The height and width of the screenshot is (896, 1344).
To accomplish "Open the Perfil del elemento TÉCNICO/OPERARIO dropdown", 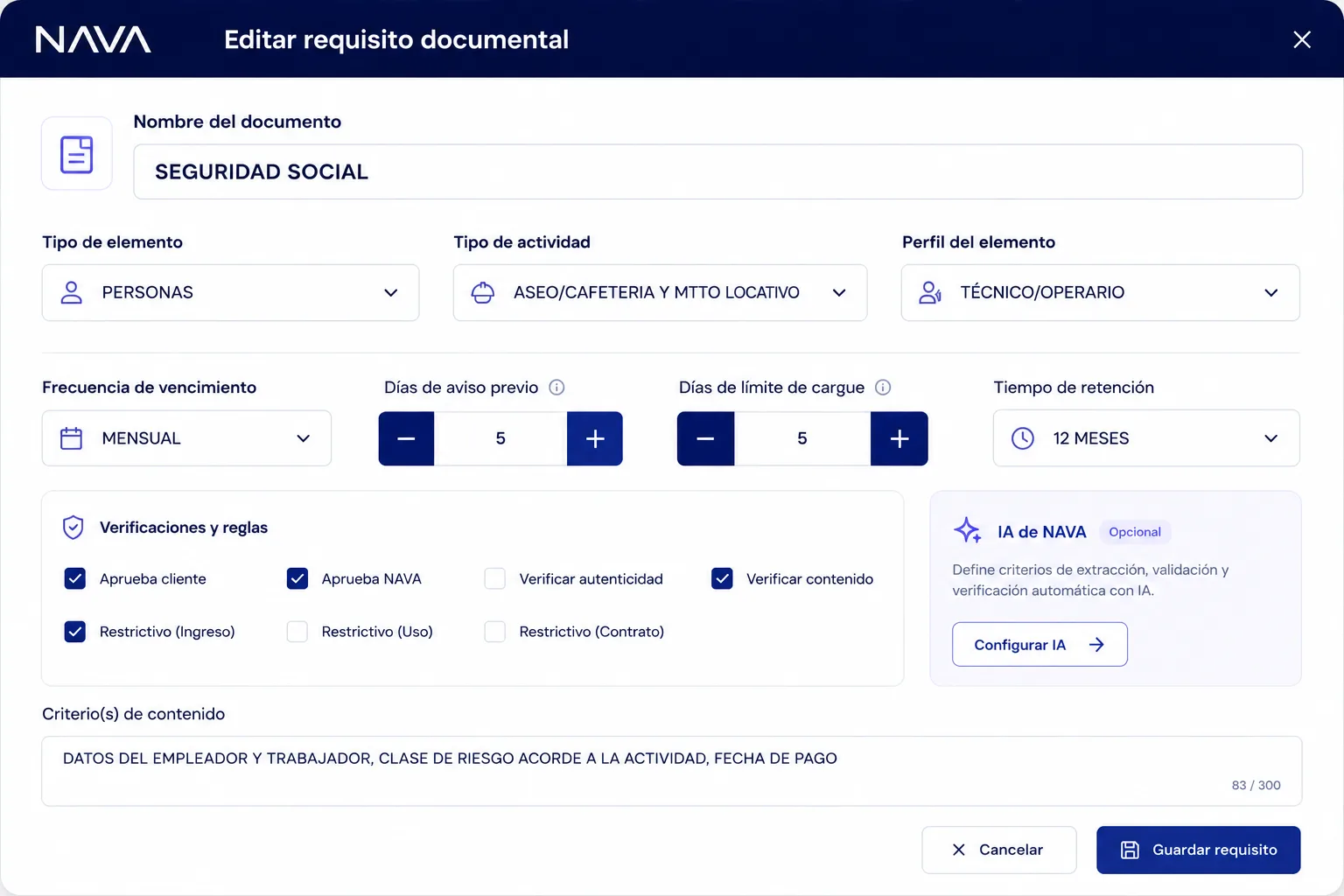I will (x=1101, y=292).
